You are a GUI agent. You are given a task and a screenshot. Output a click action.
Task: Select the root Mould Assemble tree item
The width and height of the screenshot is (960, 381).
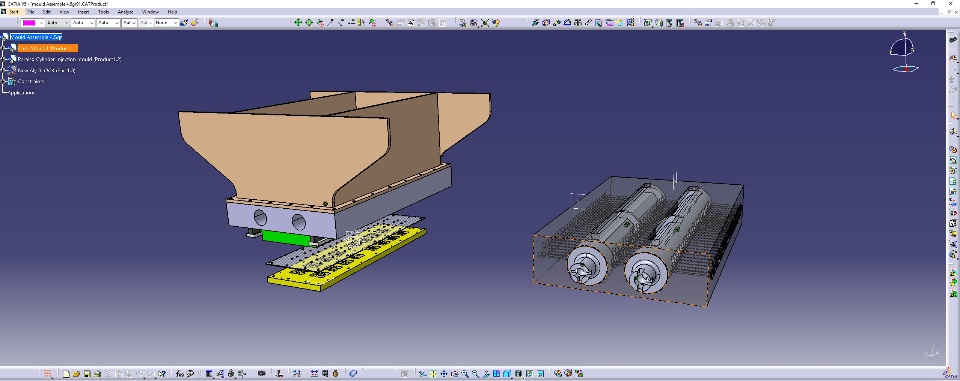coord(36,37)
